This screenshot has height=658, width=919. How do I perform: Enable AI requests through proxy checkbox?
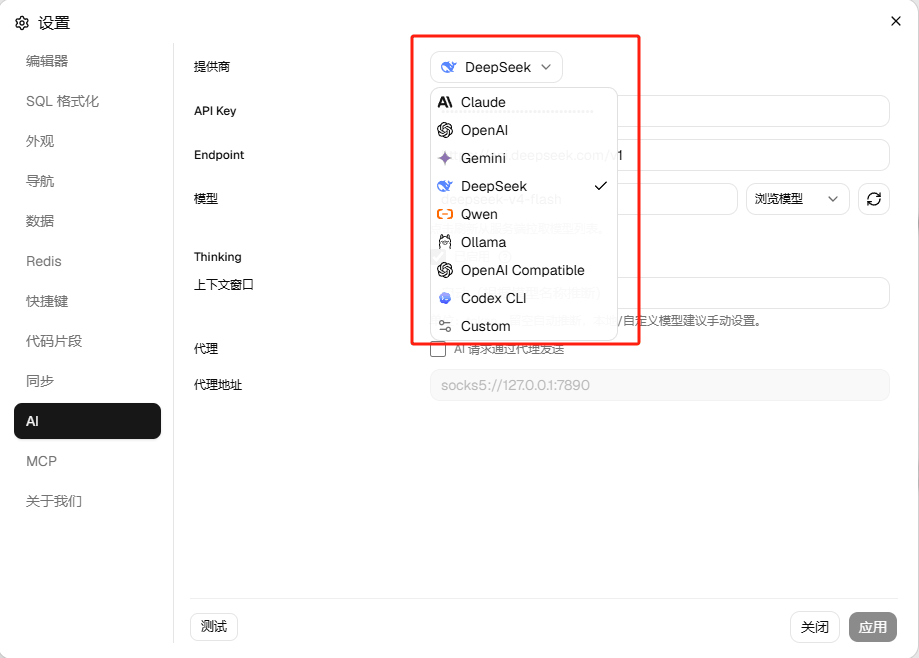(x=438, y=349)
